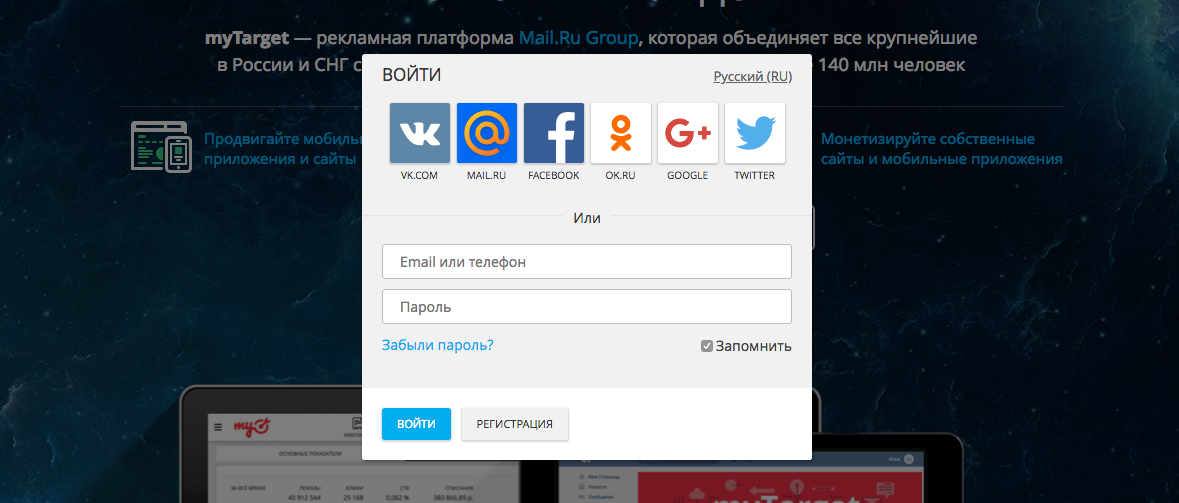
Task: Click the Email или телефон field
Action: (x=586, y=262)
